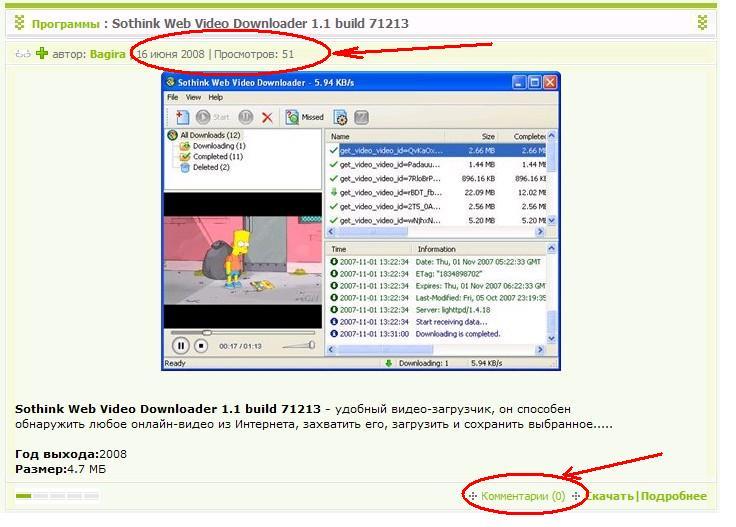
Task: Open post title Sothink Web Video Downloader 1.1
Action: (x=260, y=23)
